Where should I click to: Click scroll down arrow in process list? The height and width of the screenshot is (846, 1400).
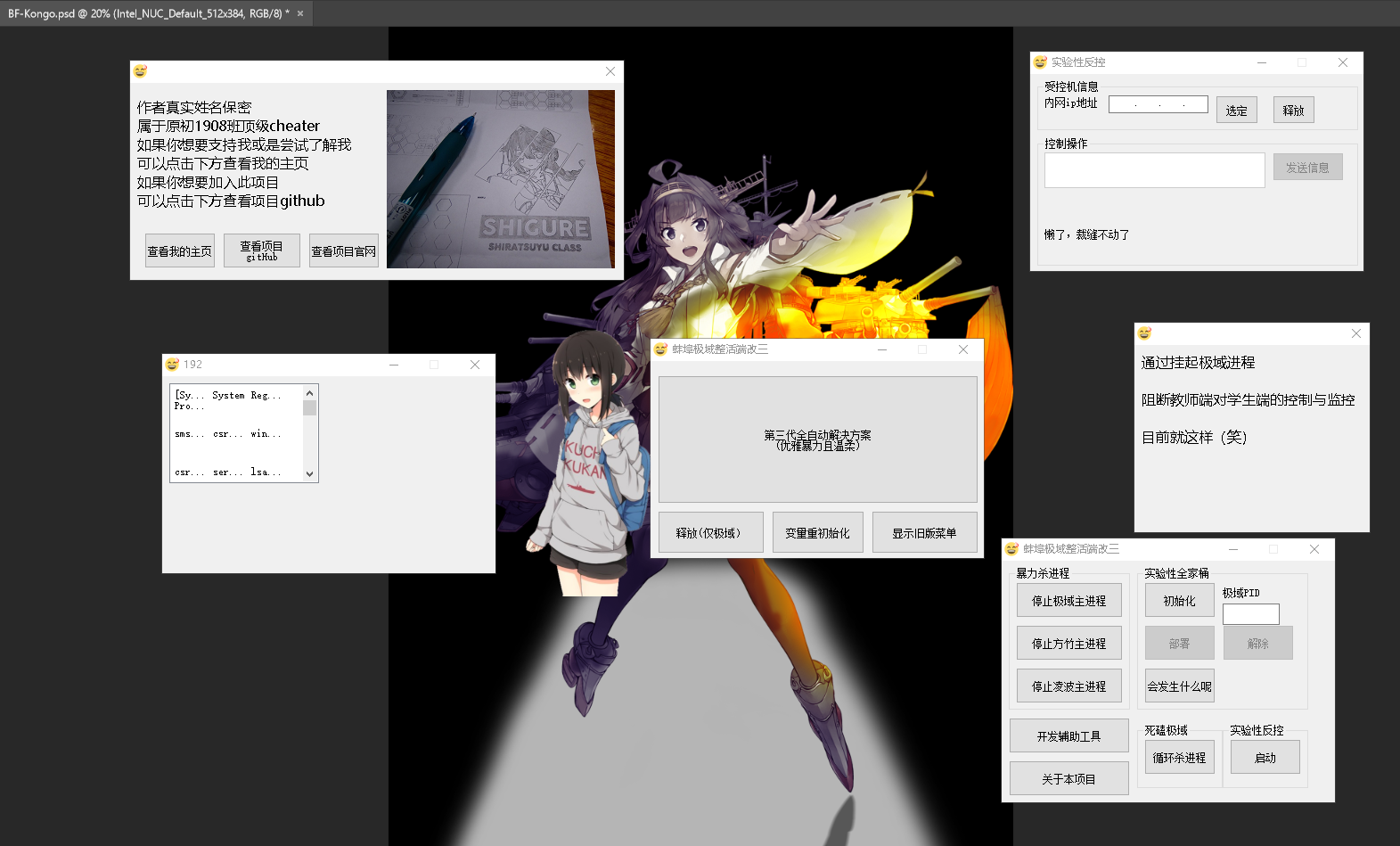pos(310,474)
